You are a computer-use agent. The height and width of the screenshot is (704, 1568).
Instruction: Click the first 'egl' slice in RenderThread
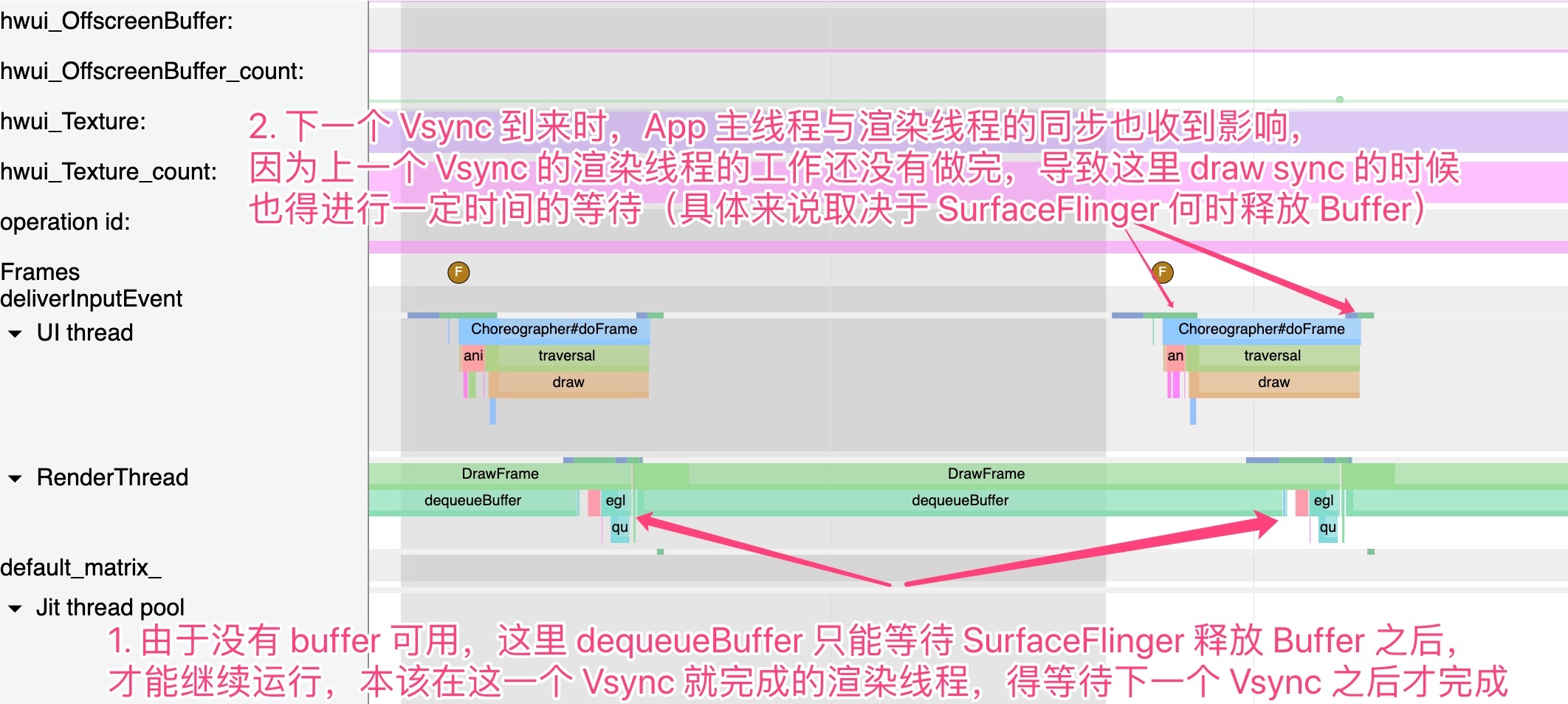[x=614, y=501]
